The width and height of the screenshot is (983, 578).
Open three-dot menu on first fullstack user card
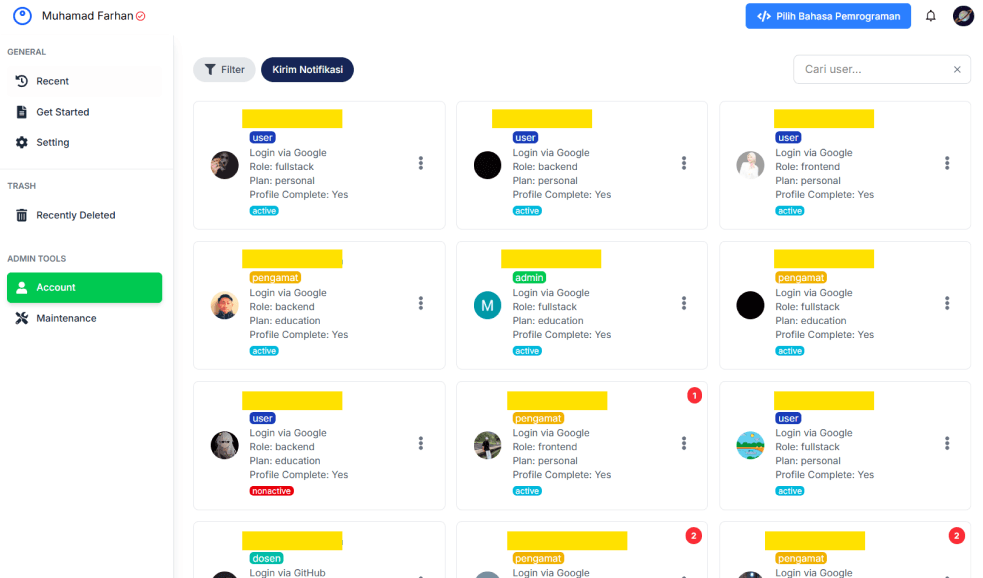(x=421, y=163)
